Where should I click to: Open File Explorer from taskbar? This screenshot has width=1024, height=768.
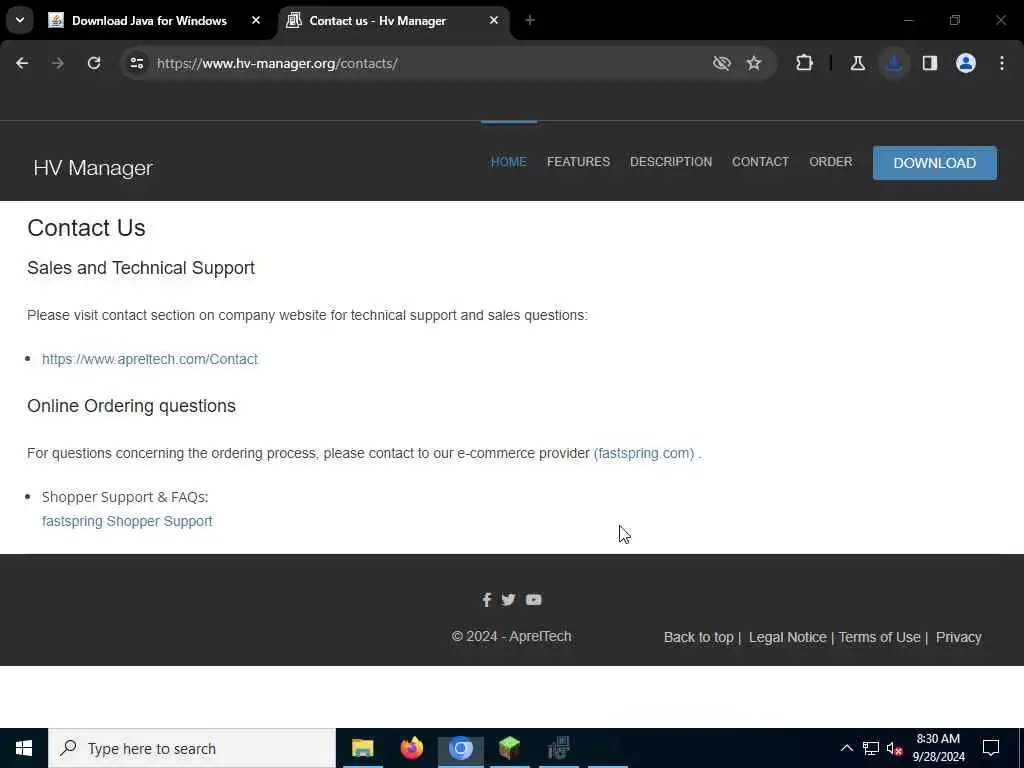pyautogui.click(x=362, y=748)
